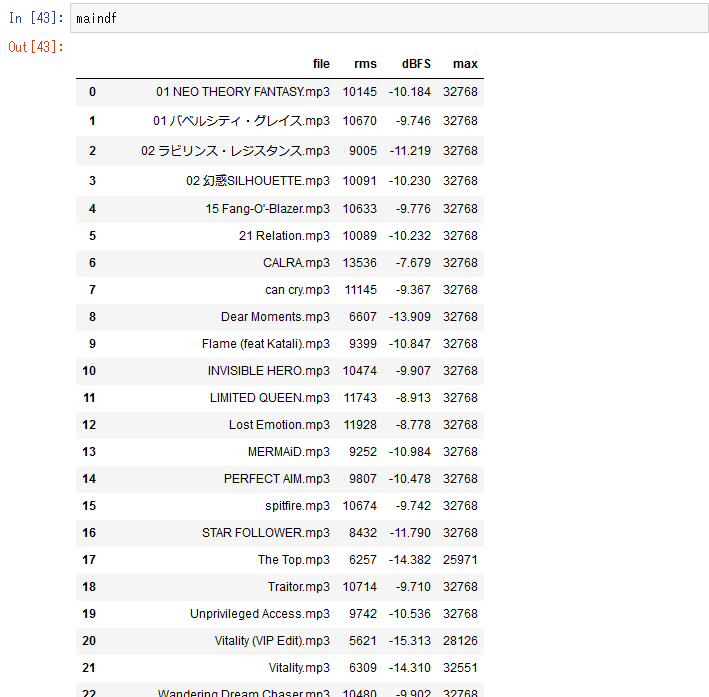Click the dBFS column header
The width and height of the screenshot is (709, 697).
point(416,64)
